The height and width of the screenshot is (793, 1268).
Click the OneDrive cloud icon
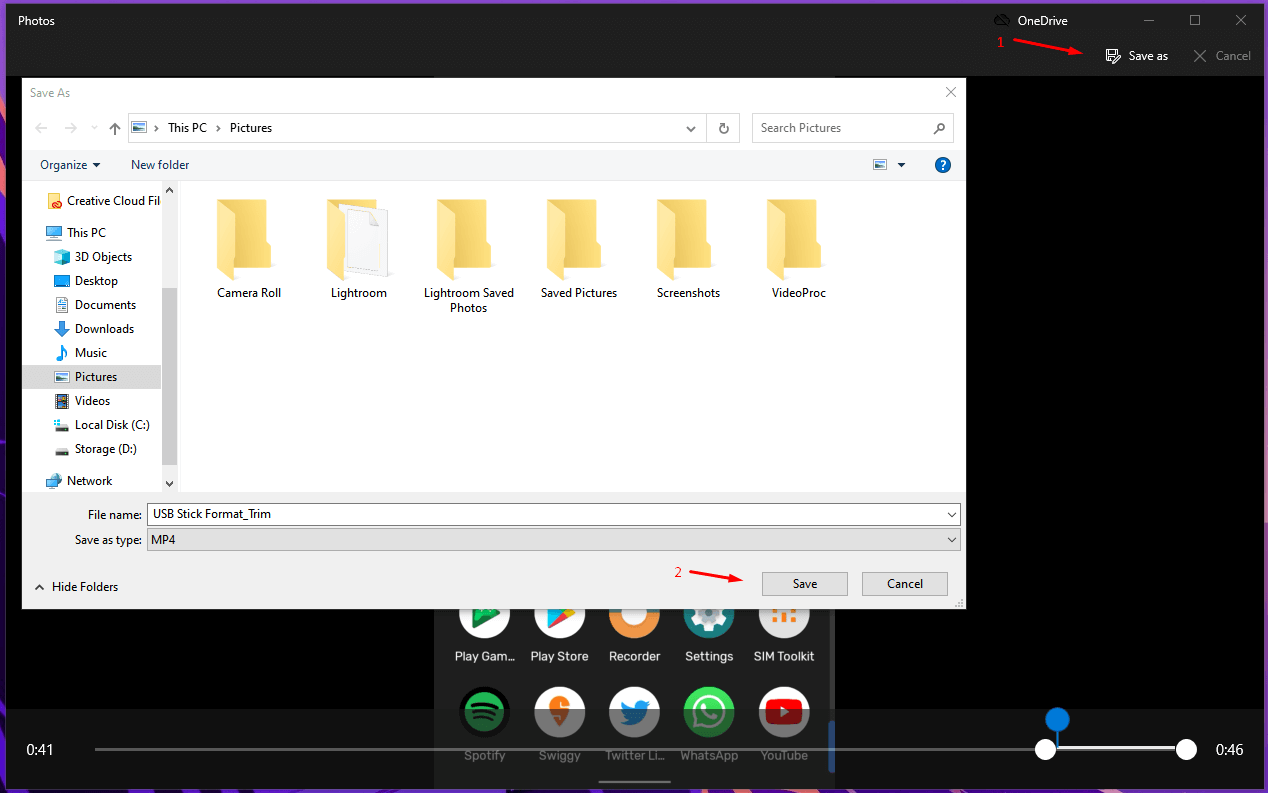click(1001, 20)
